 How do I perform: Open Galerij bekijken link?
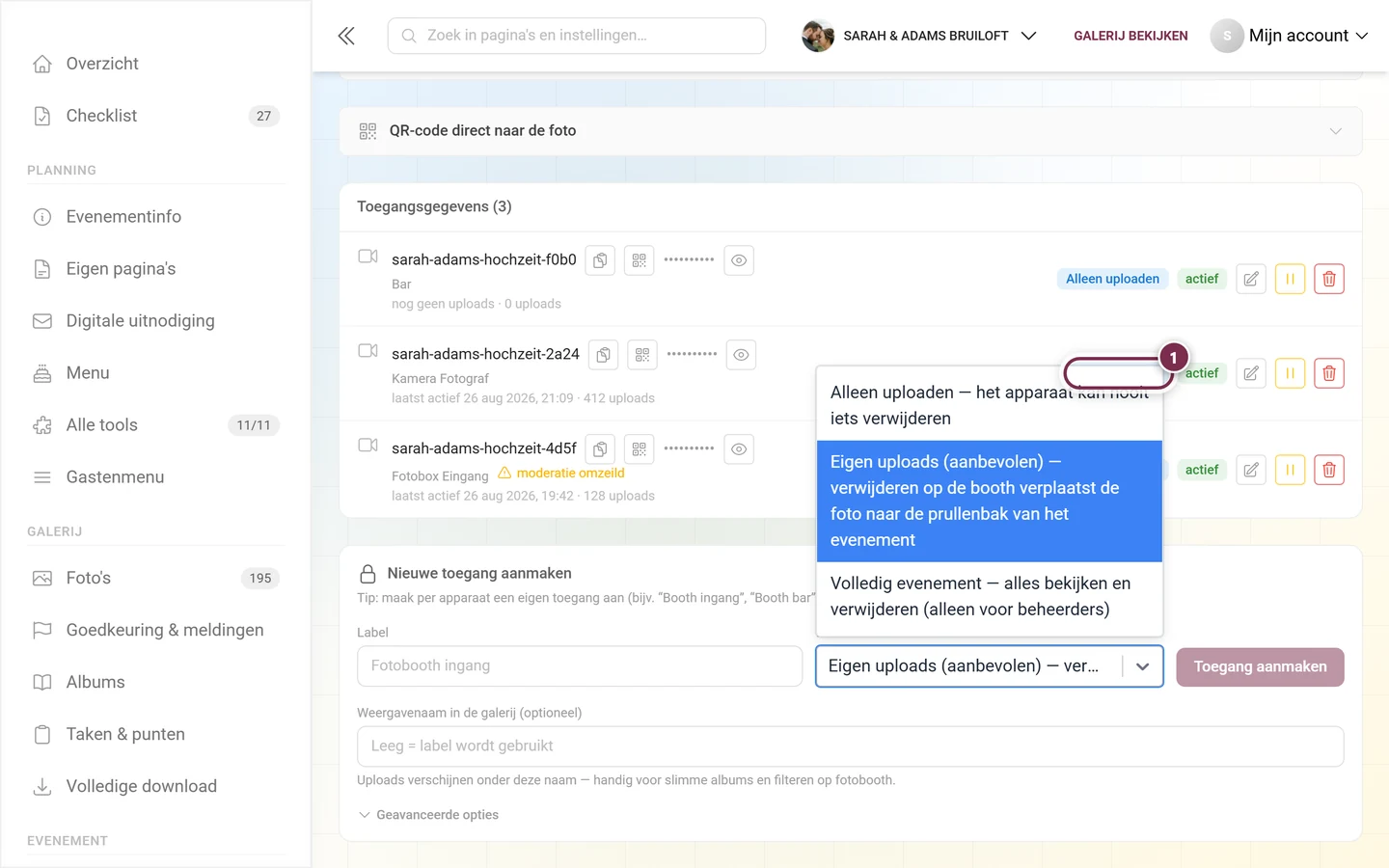click(1130, 36)
